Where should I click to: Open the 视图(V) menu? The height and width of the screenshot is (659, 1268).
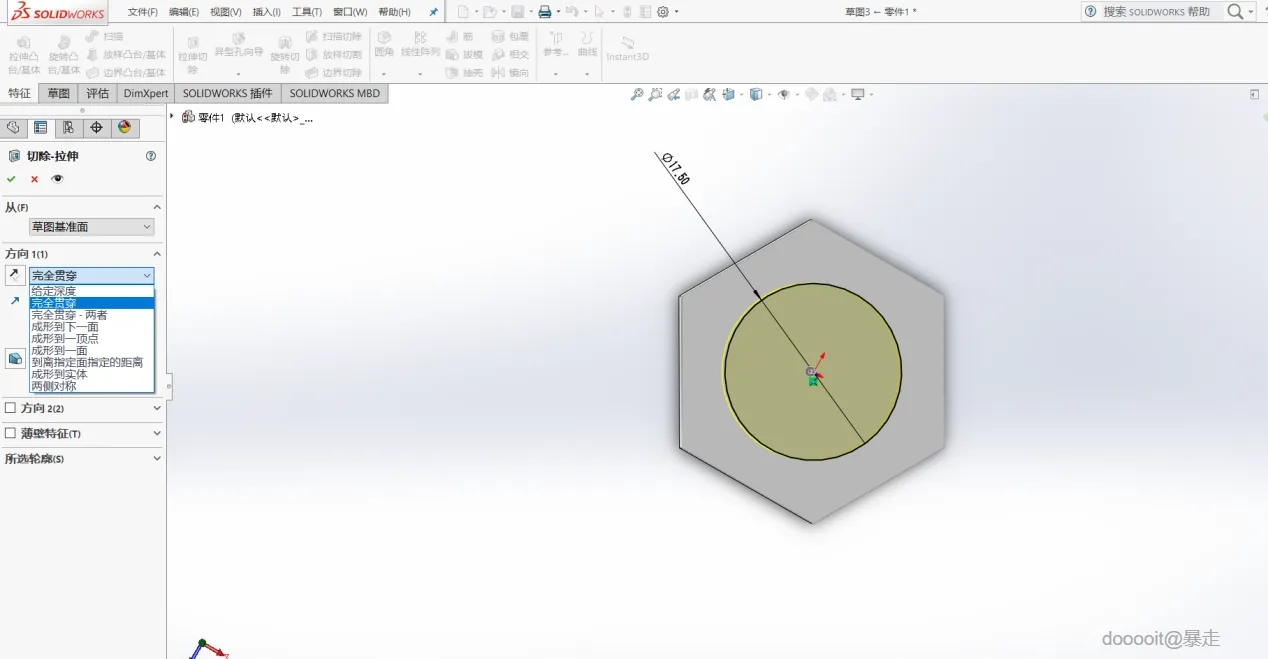(x=226, y=12)
